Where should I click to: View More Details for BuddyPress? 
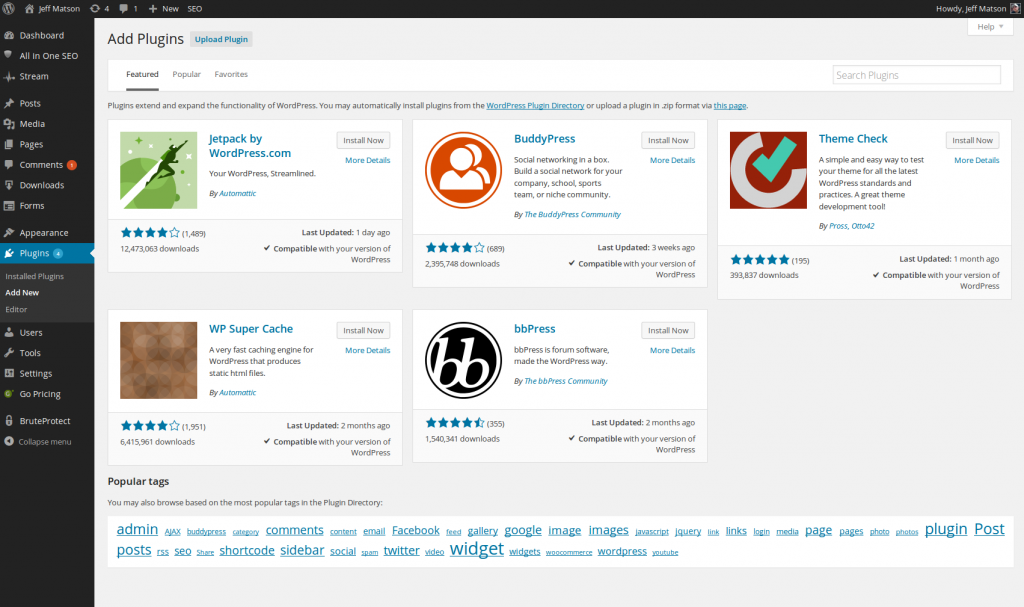pos(673,160)
